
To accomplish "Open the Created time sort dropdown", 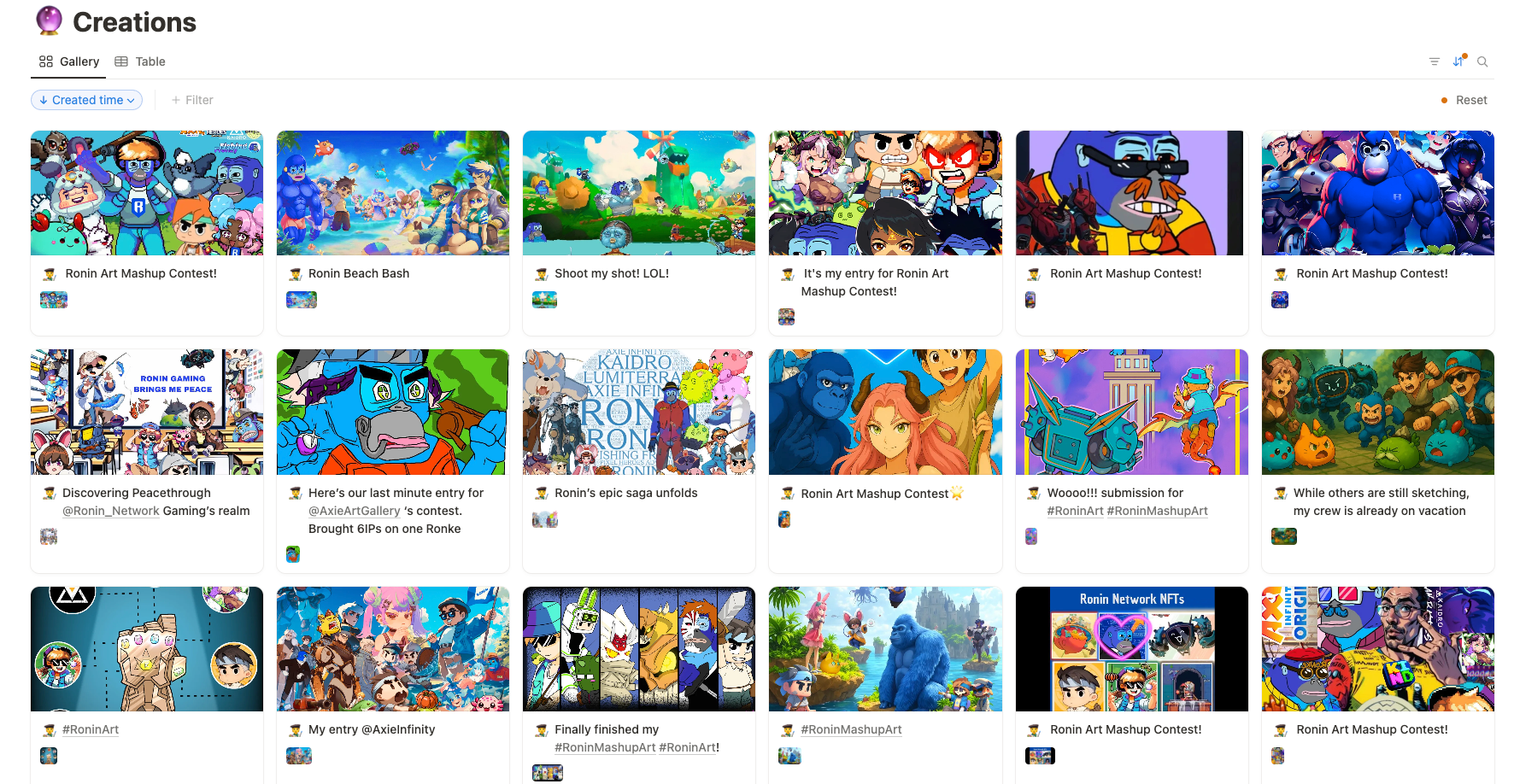I will 86,100.
